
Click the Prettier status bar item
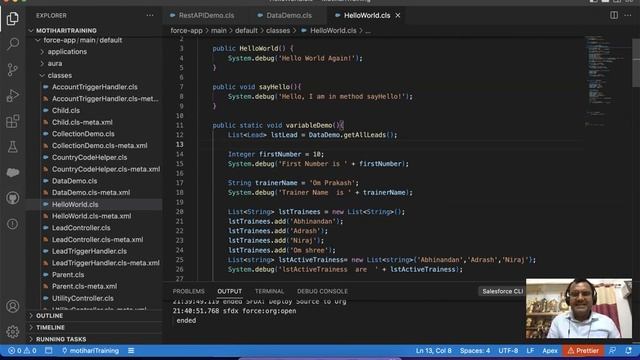pos(583,351)
